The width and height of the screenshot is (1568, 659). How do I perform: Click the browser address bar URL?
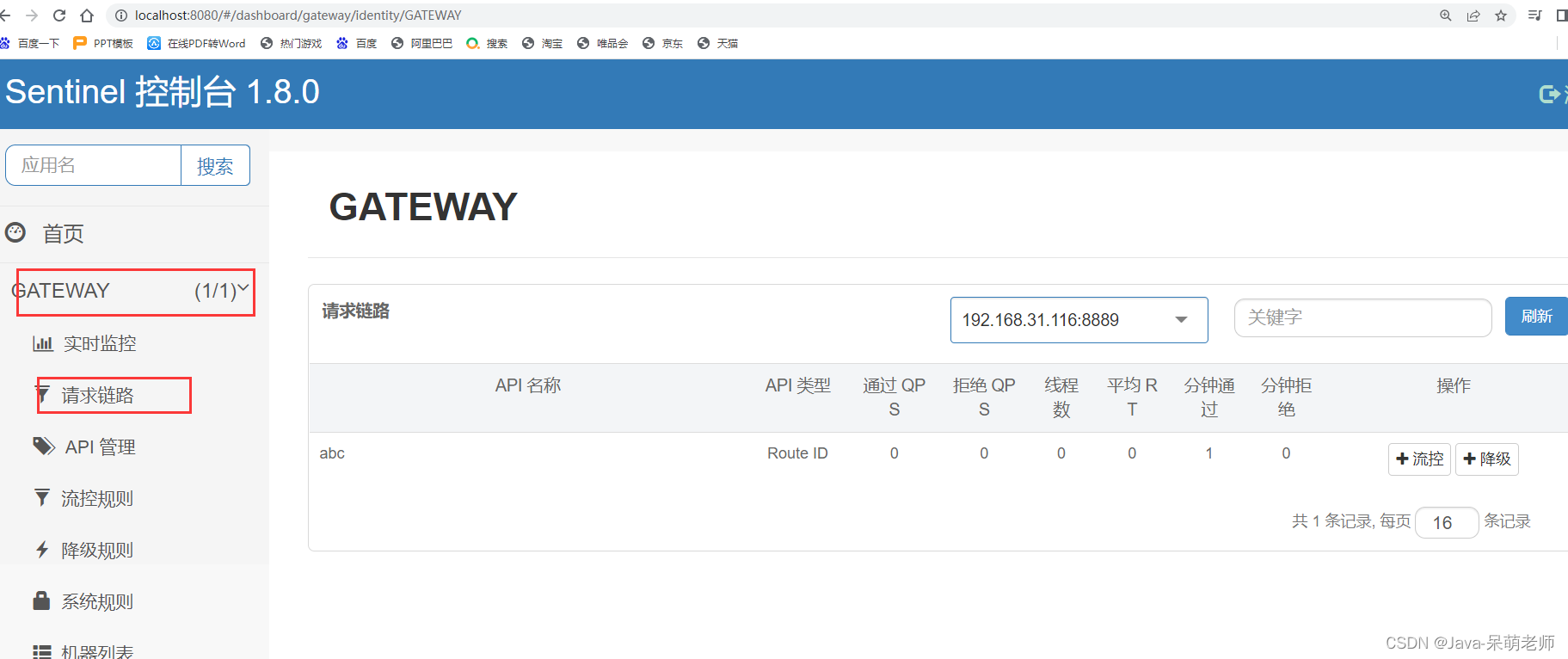tap(298, 15)
